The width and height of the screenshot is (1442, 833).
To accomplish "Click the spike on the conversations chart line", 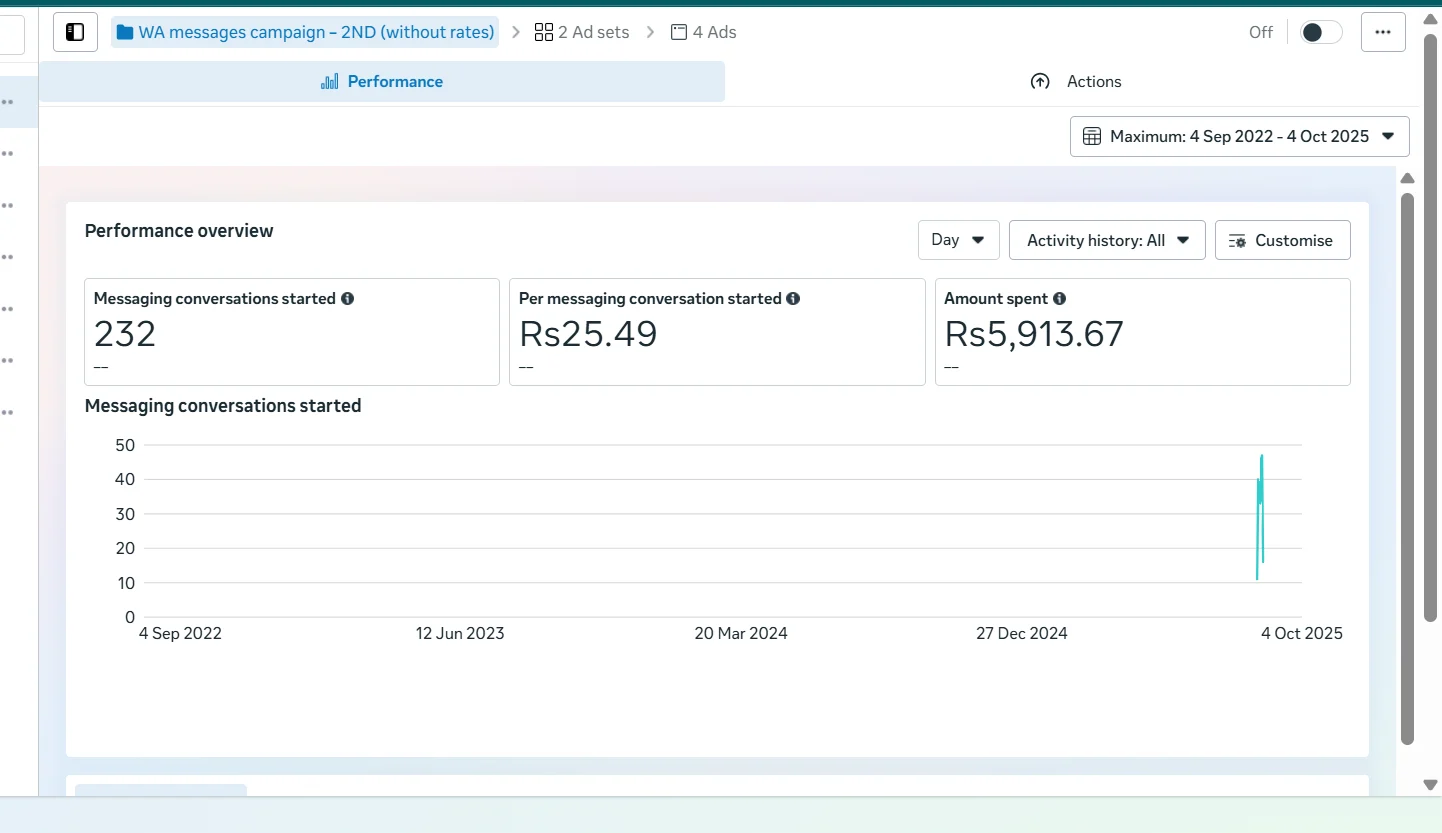I will tap(1262, 458).
